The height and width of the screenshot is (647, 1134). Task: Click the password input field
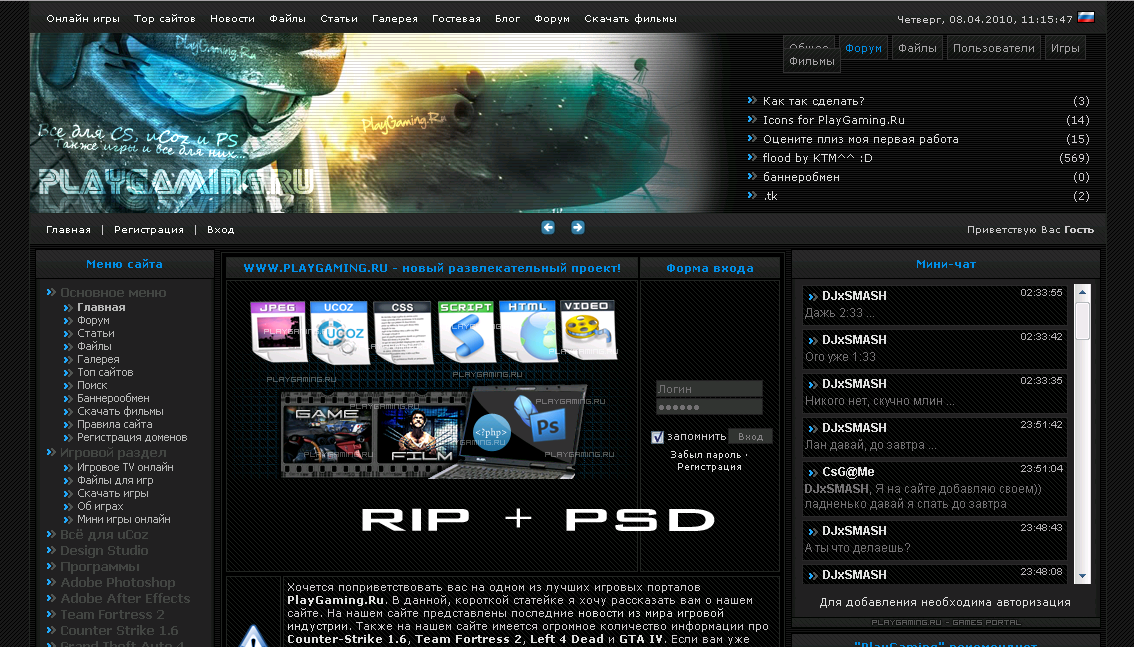point(709,407)
